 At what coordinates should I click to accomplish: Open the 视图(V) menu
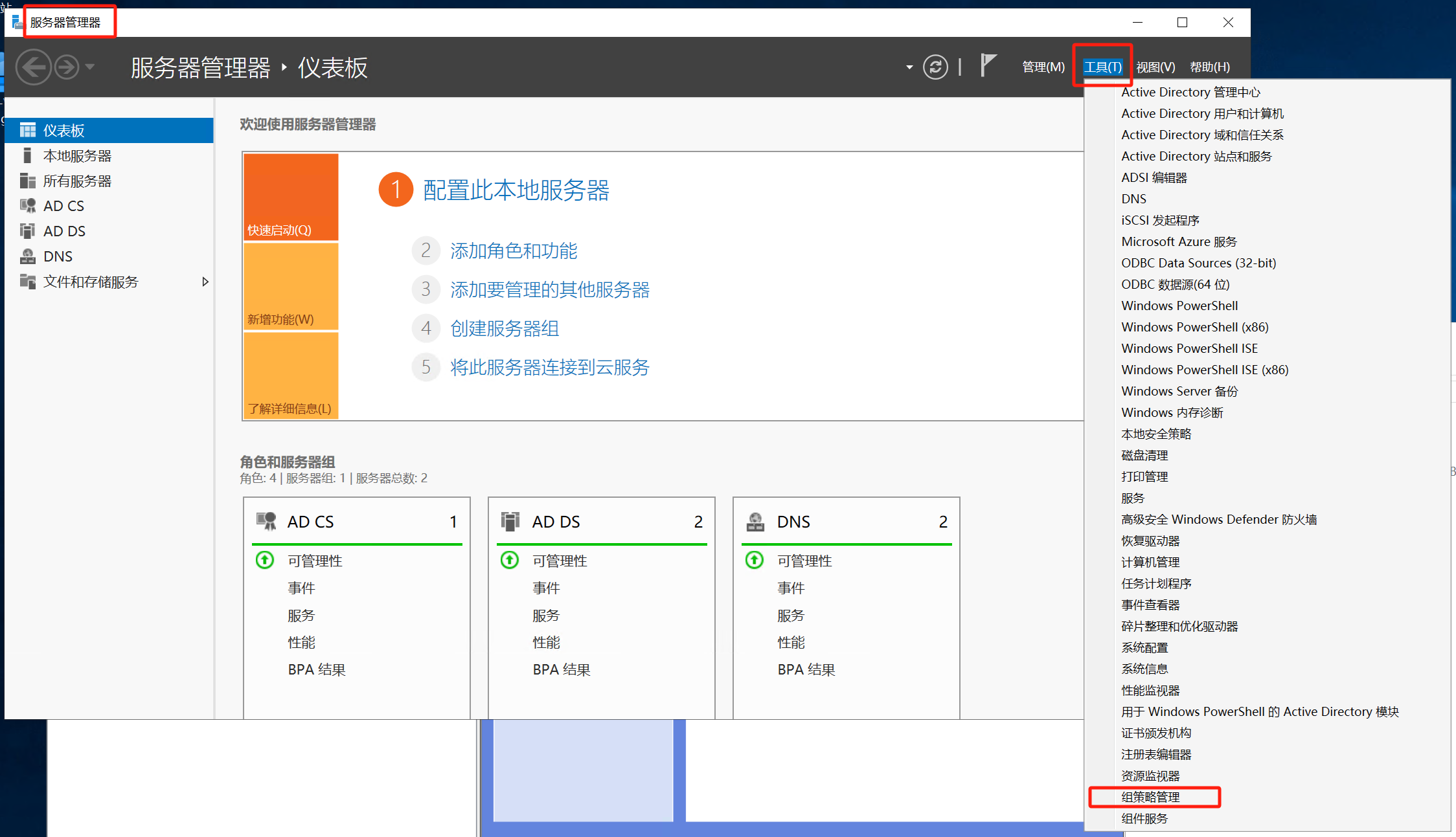click(1155, 67)
